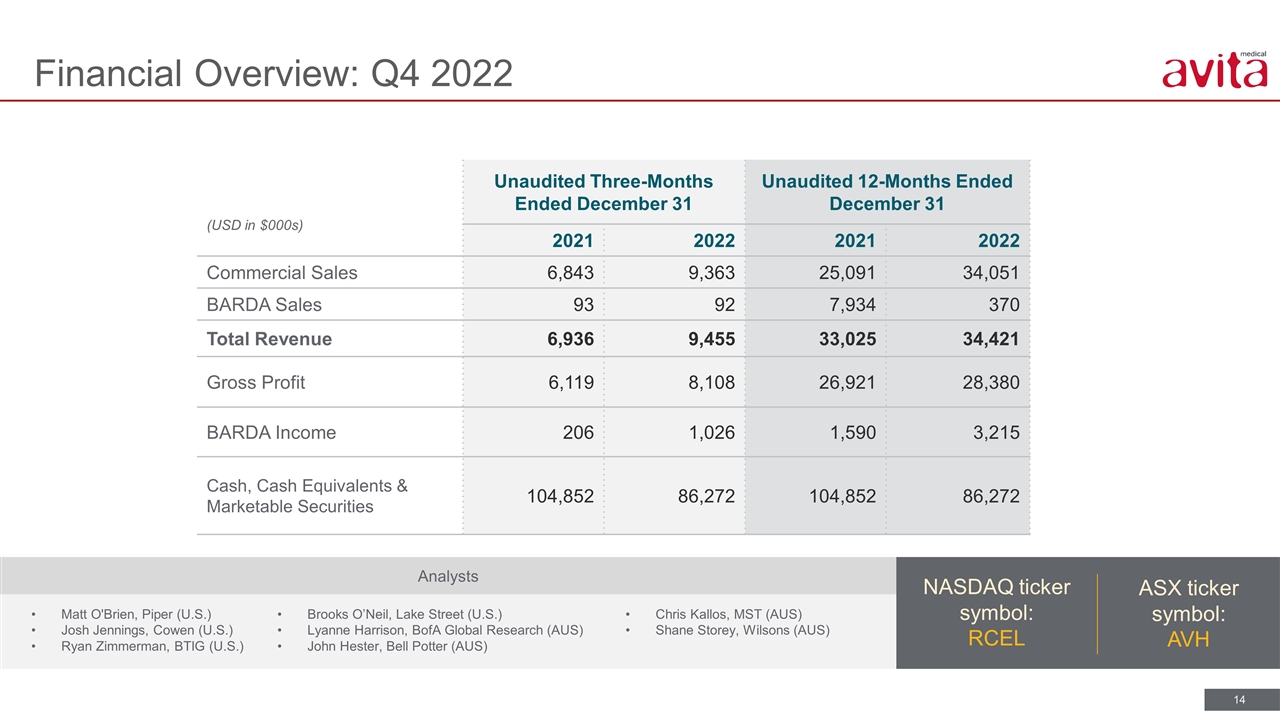Select the 'BARDA Income' row label
This screenshot has height=720, width=1280.
click(x=271, y=433)
